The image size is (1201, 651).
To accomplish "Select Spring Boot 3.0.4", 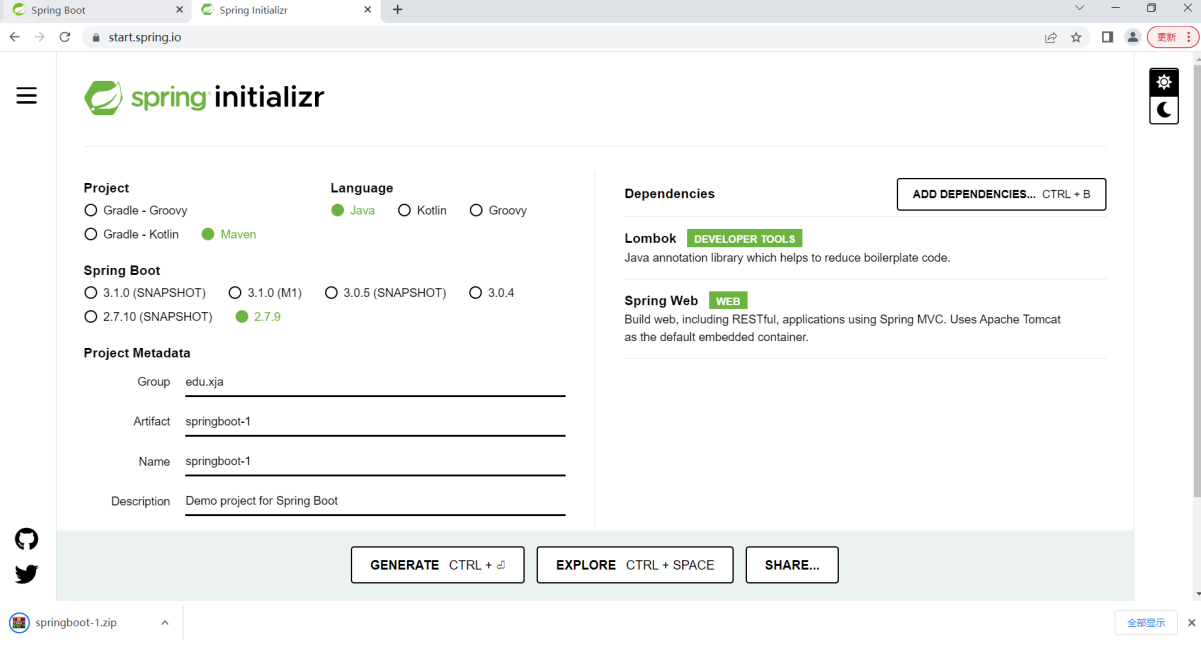I will point(492,293).
